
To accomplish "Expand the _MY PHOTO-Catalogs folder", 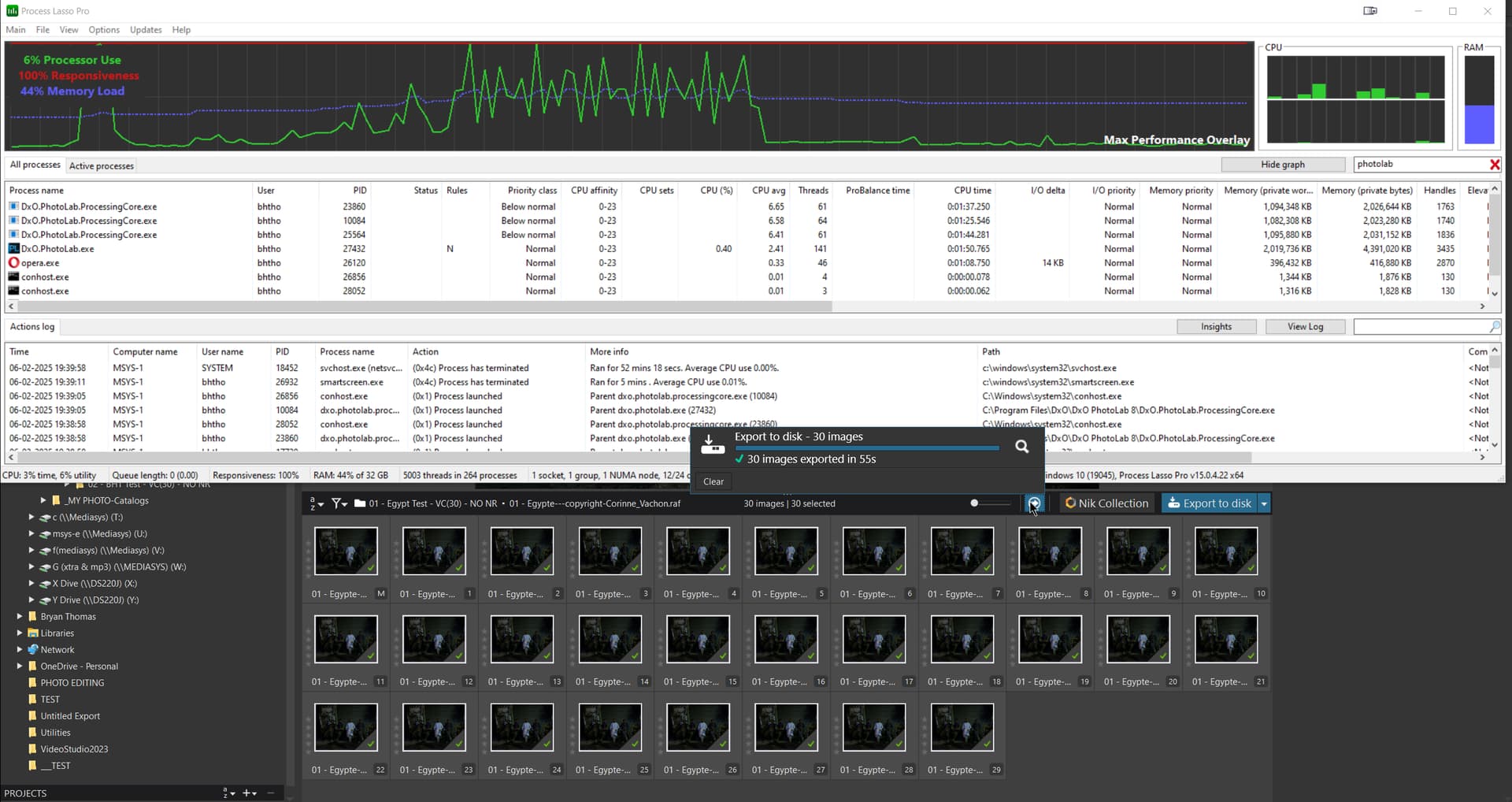I will (43, 500).
